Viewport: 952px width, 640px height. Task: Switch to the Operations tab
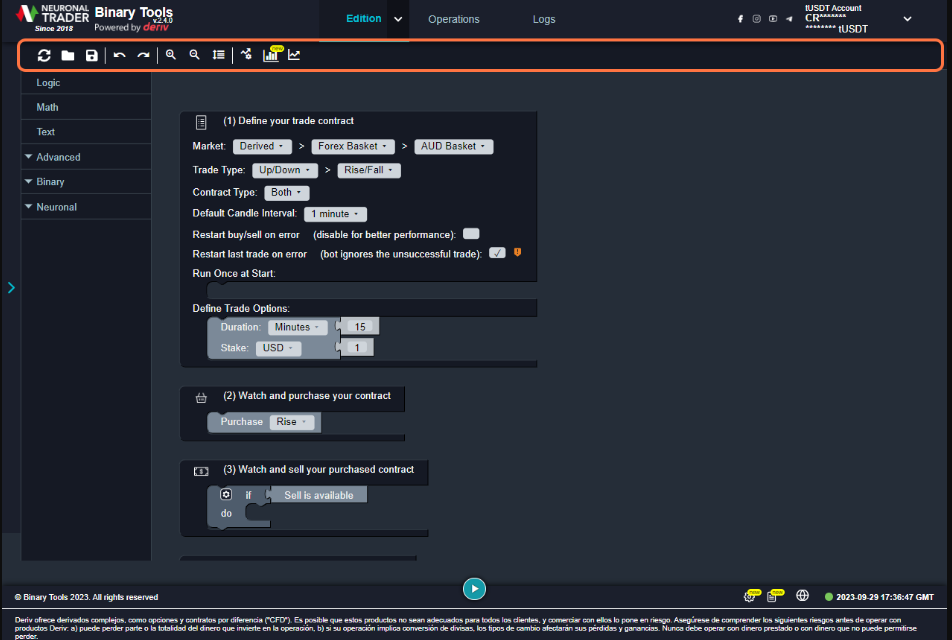(453, 18)
